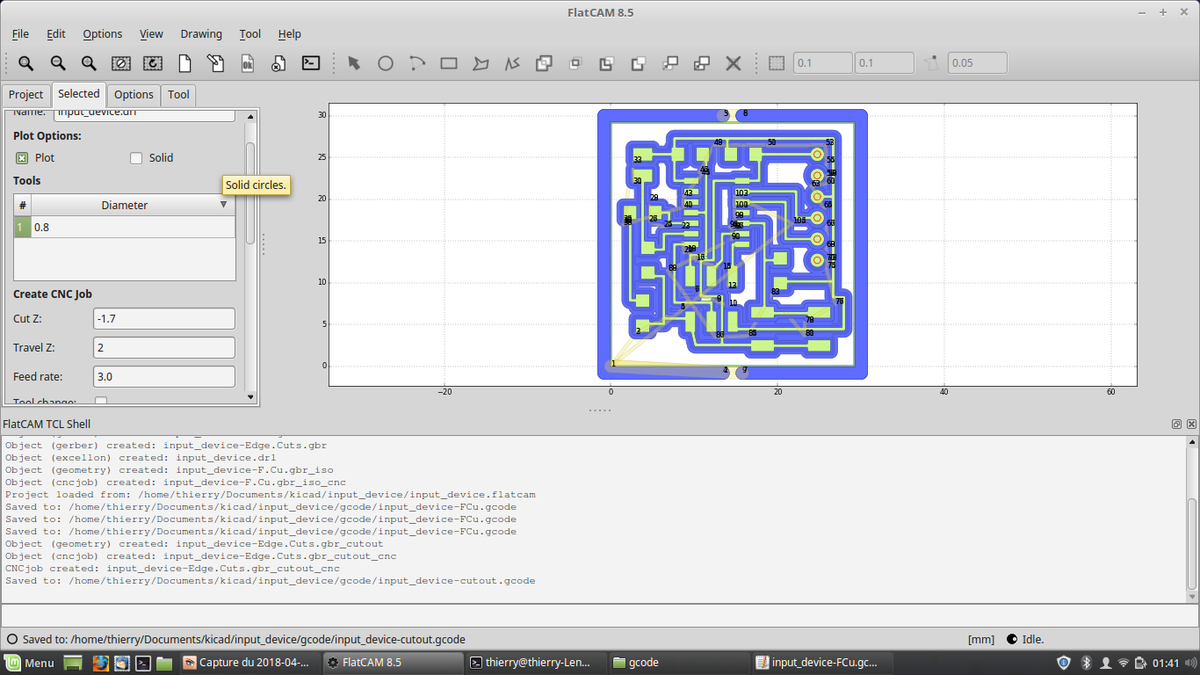Click the TCL shell command input line
The image size is (1200, 675).
(x=599, y=615)
